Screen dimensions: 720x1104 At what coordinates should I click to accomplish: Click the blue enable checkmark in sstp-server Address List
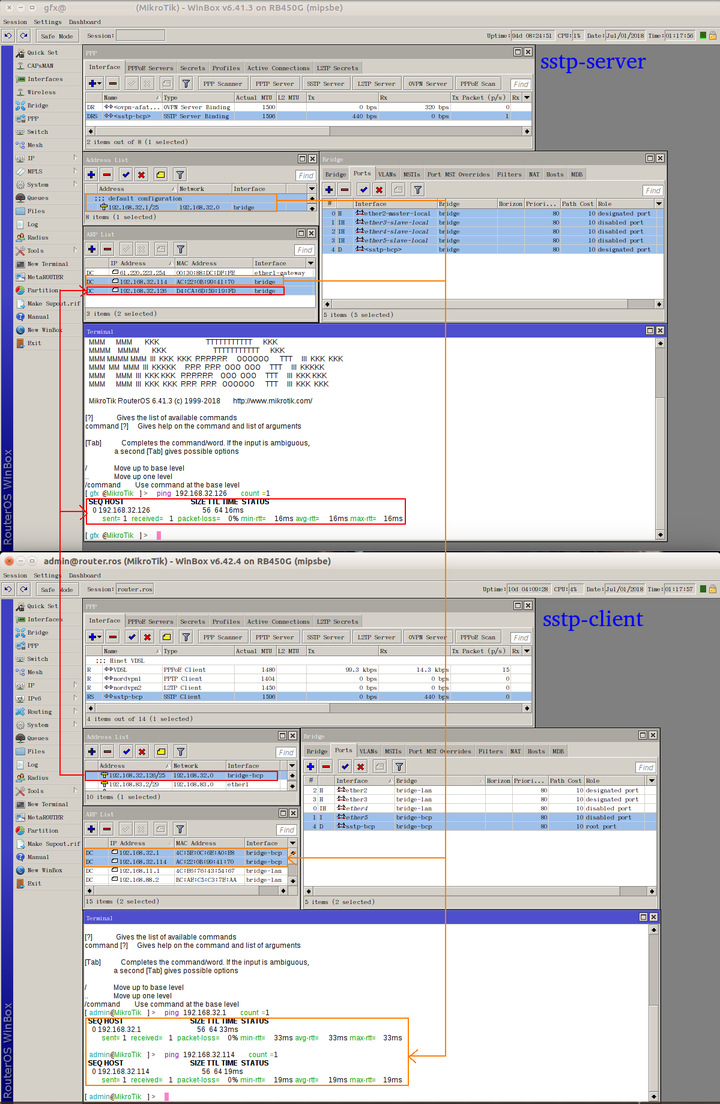125,175
